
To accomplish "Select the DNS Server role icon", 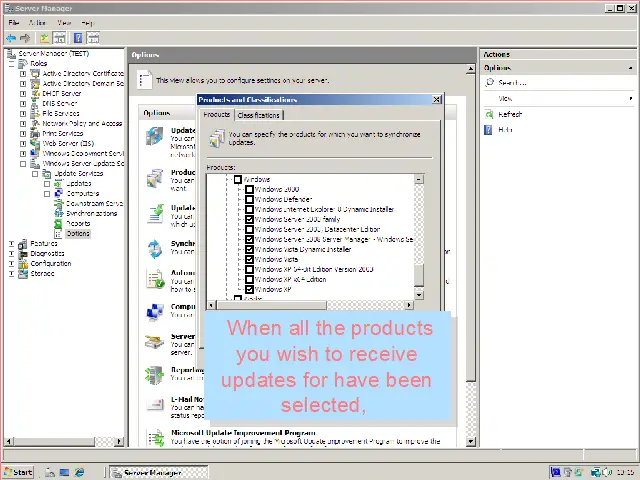I will point(36,104).
